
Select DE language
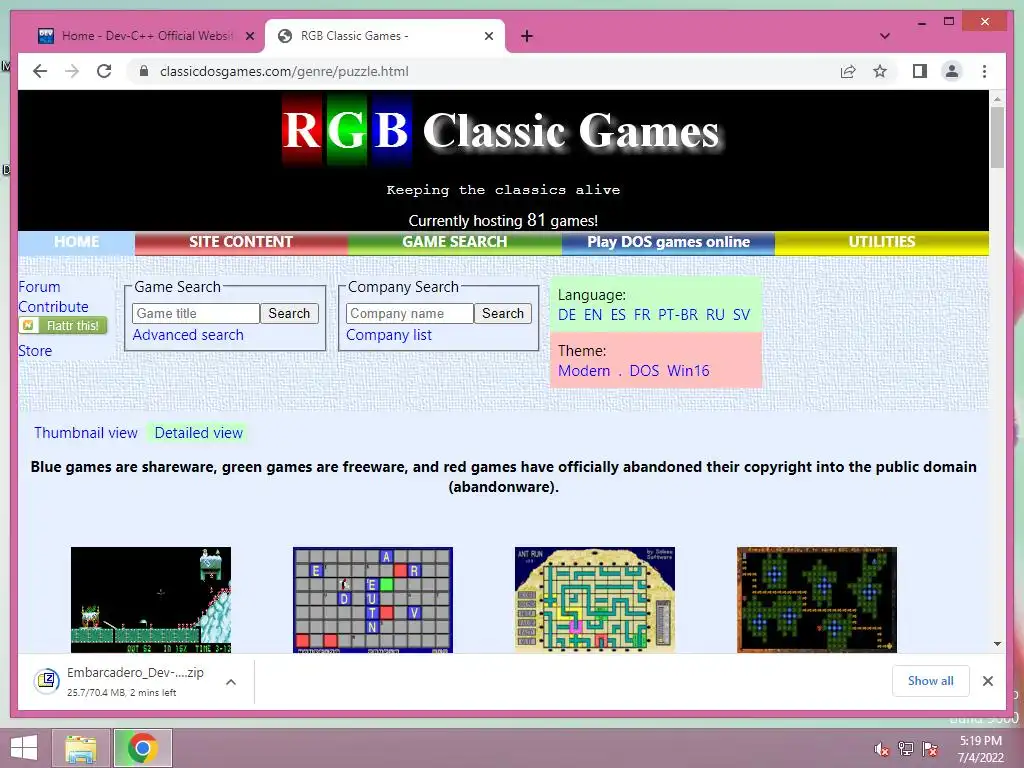coord(567,315)
